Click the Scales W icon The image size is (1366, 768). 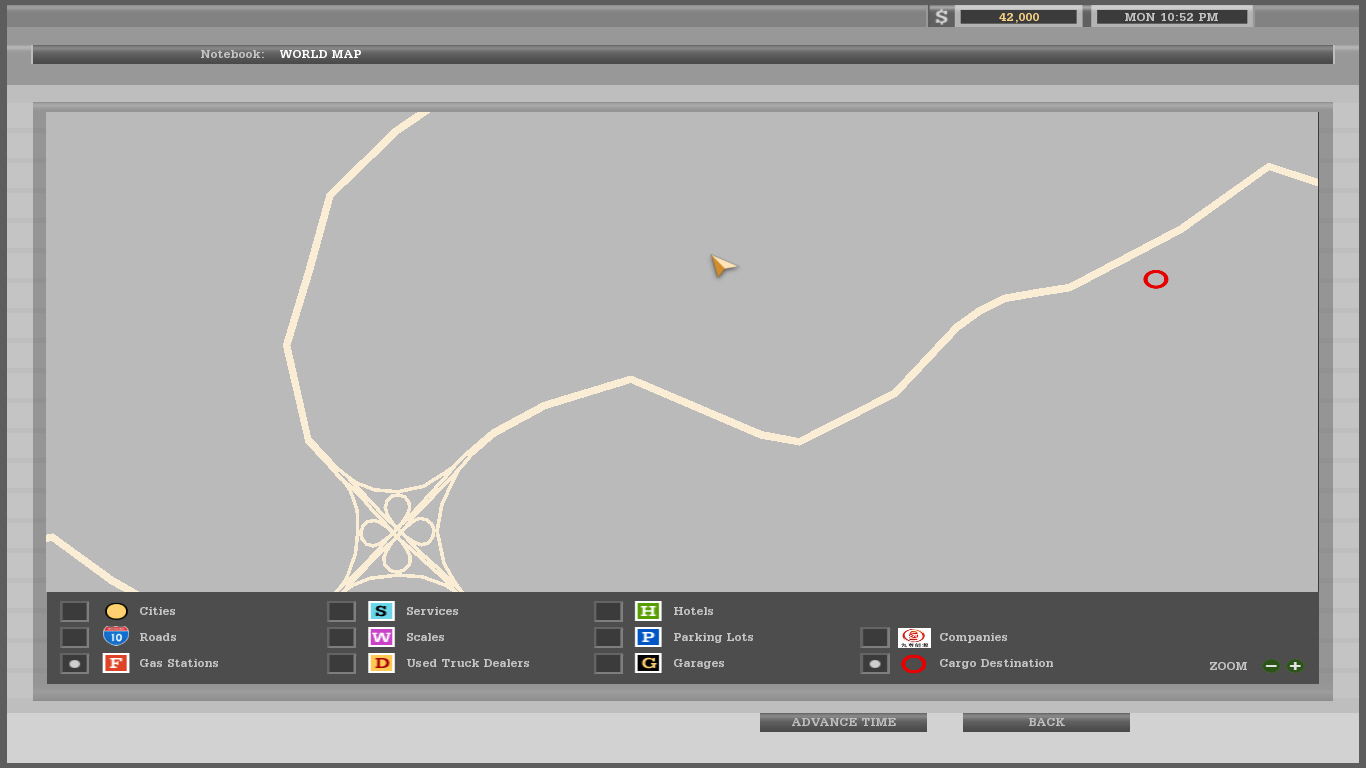[x=381, y=637]
